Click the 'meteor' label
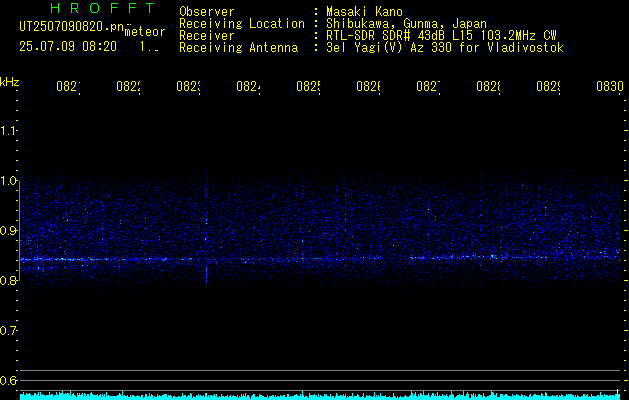The height and width of the screenshot is (400, 629). point(145,32)
